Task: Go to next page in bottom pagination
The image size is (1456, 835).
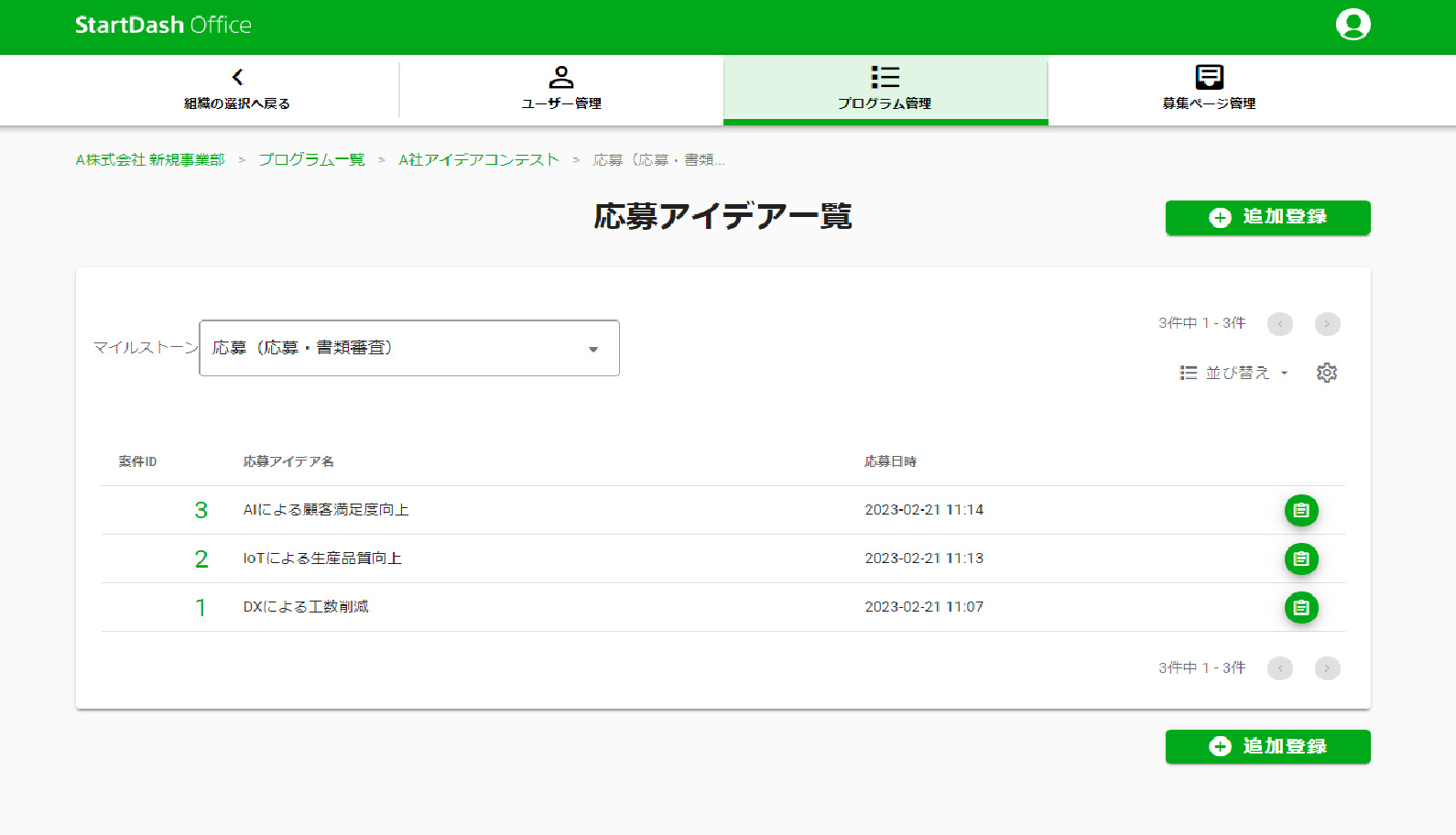Action: 1327,668
